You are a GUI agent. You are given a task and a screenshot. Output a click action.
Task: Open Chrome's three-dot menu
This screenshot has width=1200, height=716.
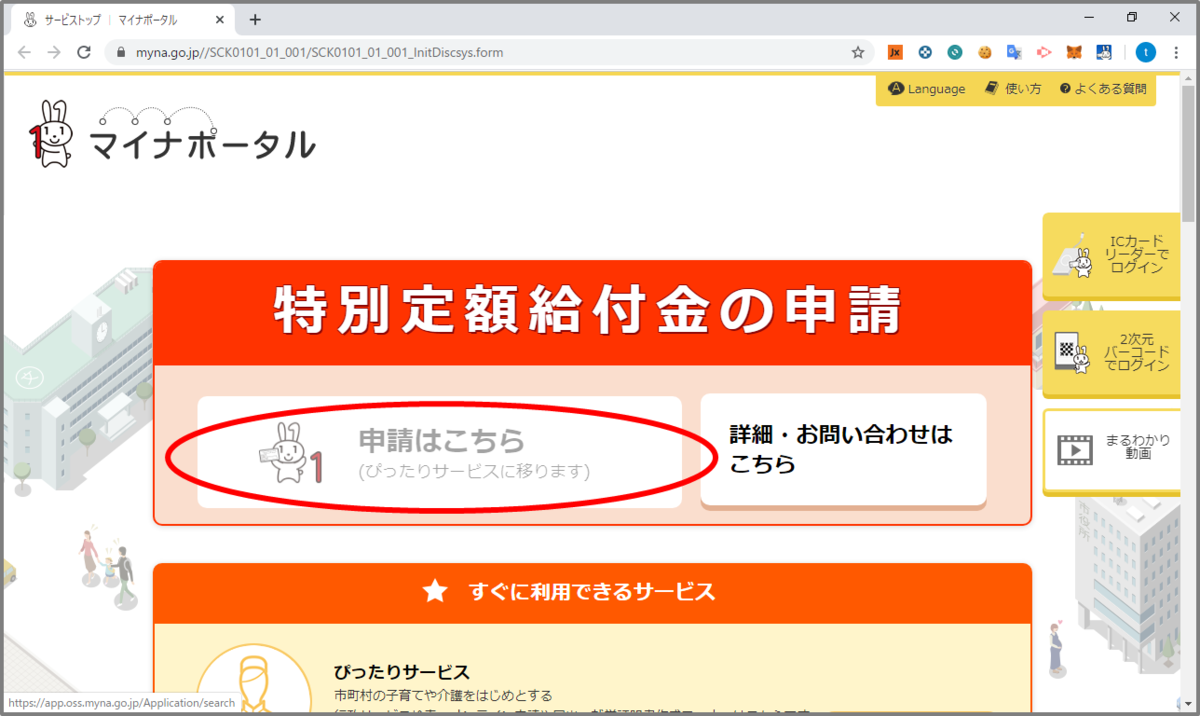tap(1178, 52)
